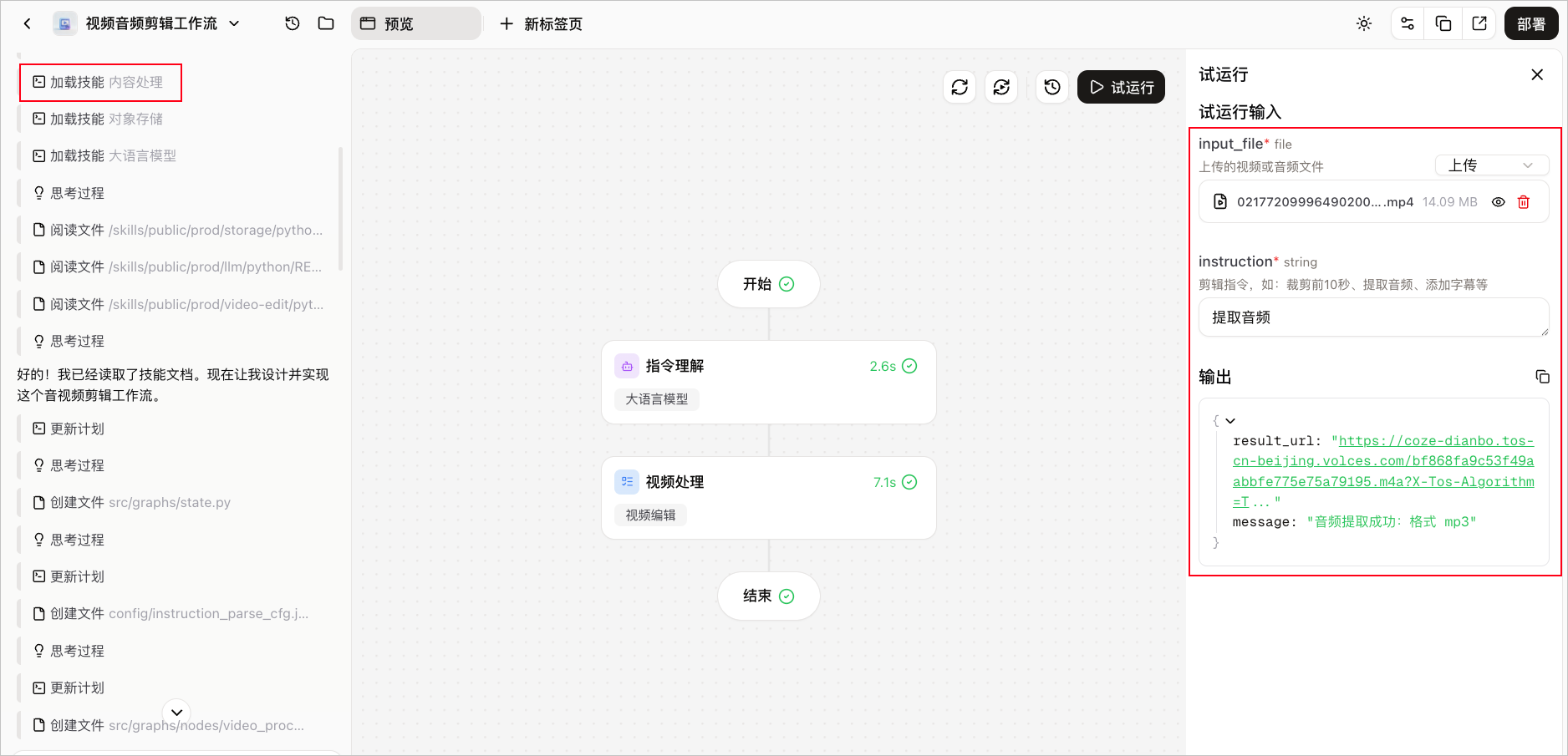1568x756 pixels.
Task: Start the workflow with 试运行 button
Action: [x=1121, y=87]
